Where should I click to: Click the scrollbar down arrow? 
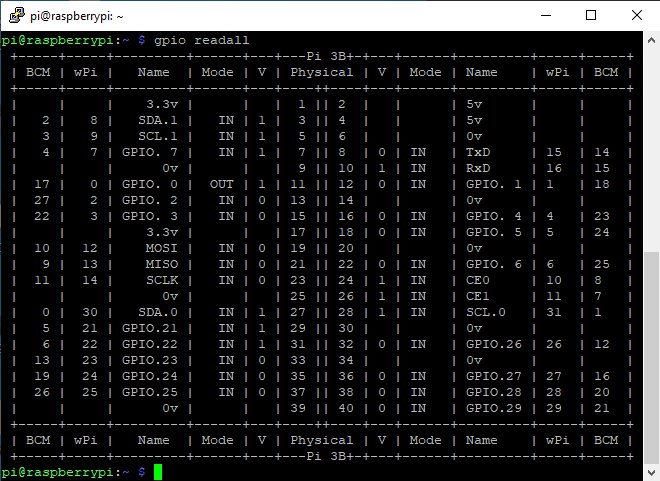pos(651,472)
